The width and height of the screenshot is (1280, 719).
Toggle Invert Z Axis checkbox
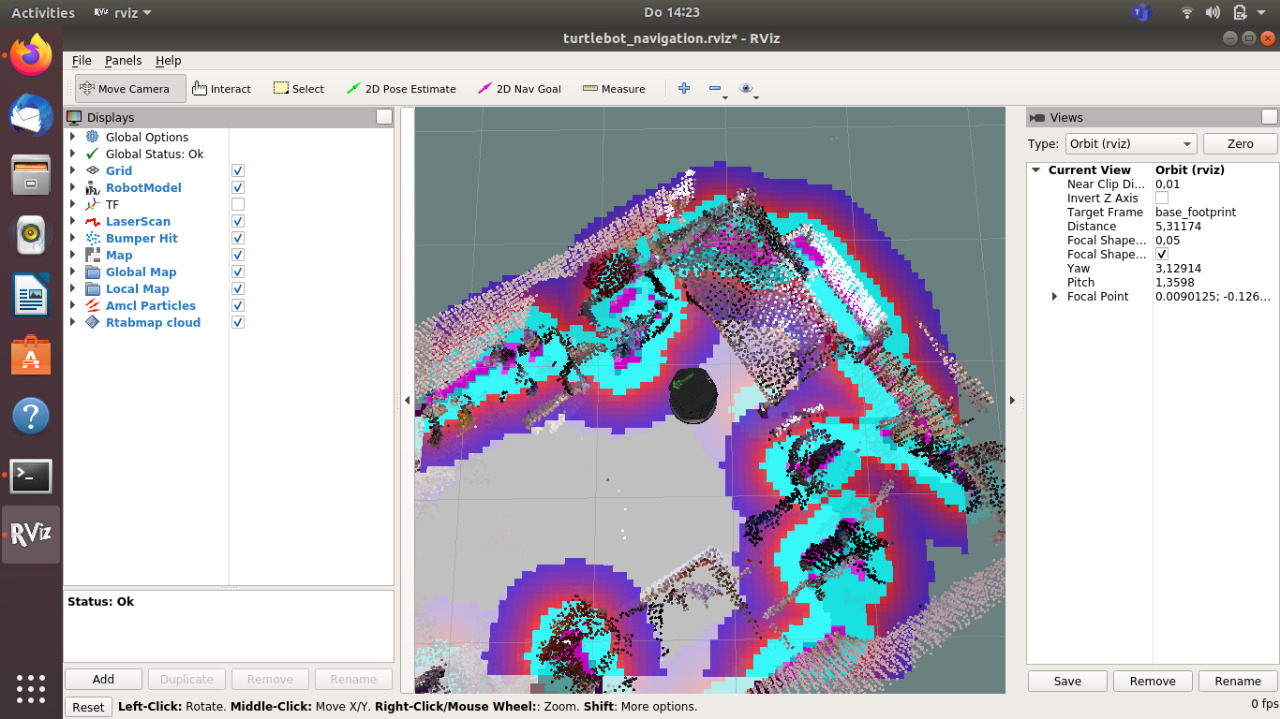[x=1162, y=198]
